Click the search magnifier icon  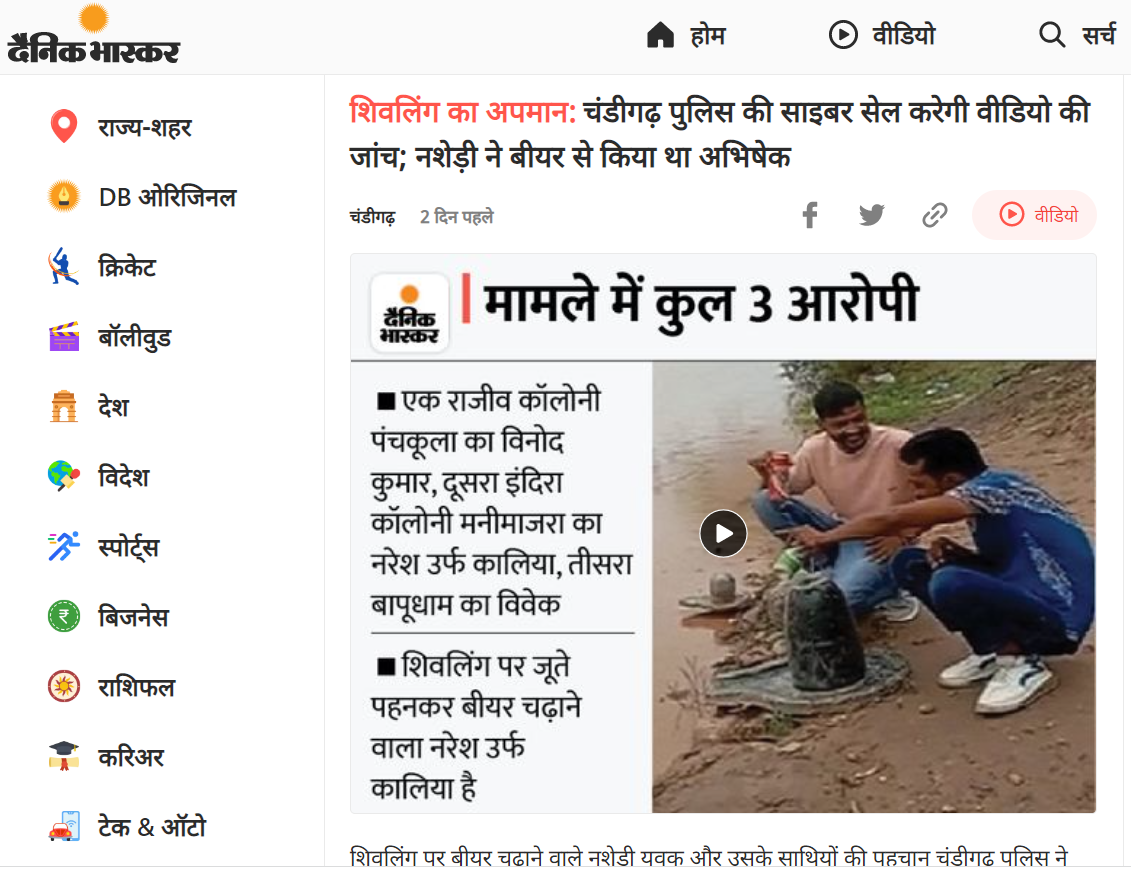pos(1052,35)
